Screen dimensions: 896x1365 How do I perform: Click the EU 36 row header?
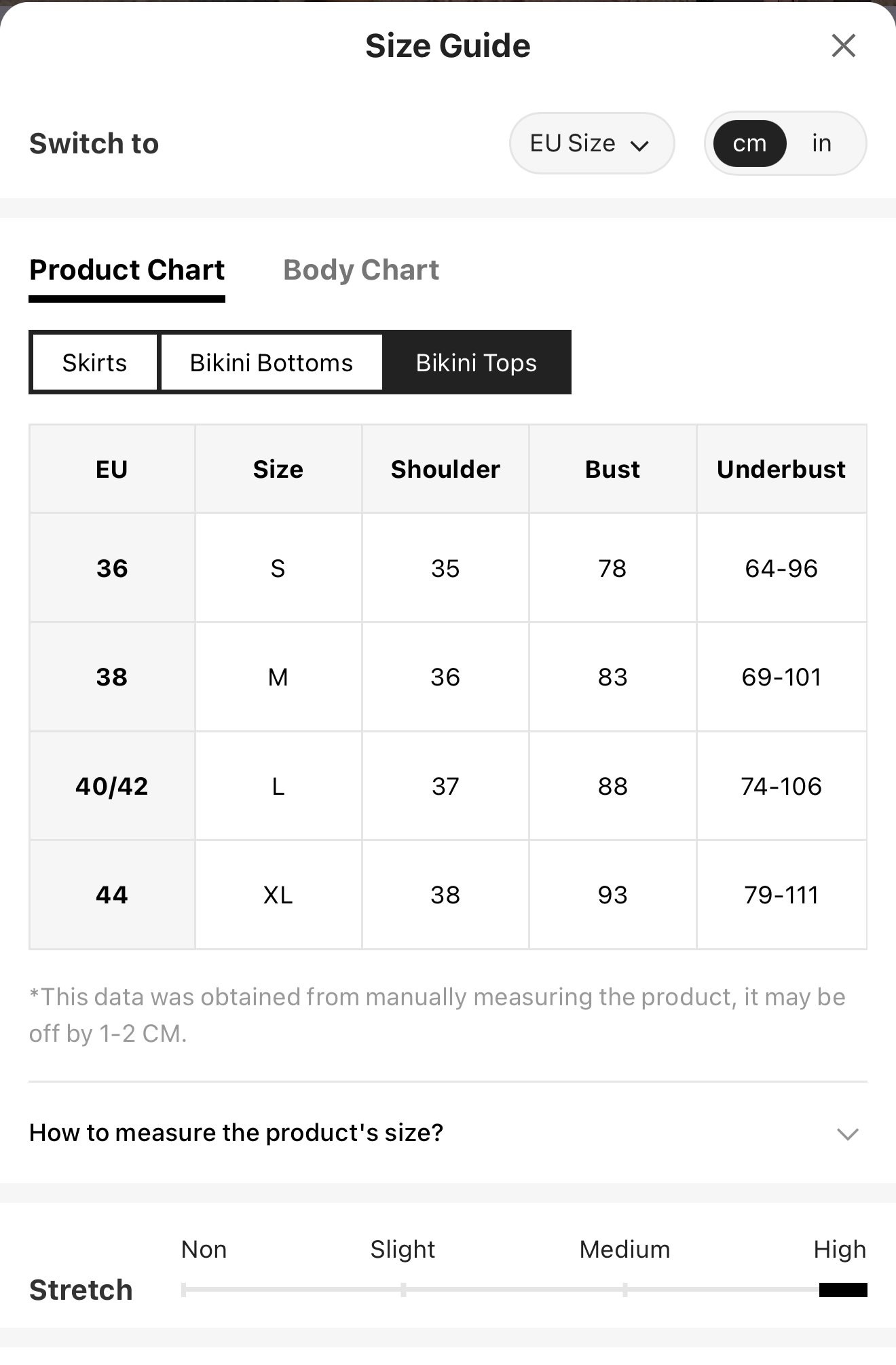click(x=112, y=568)
